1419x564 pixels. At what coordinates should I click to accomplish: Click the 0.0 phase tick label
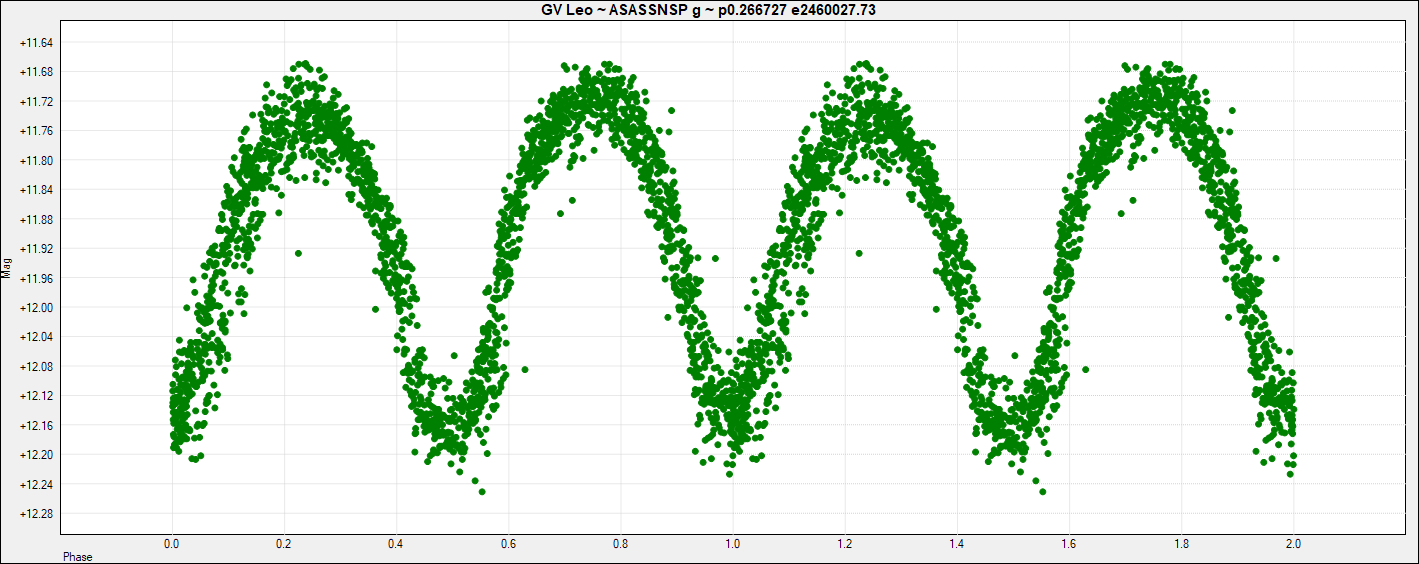point(172,545)
